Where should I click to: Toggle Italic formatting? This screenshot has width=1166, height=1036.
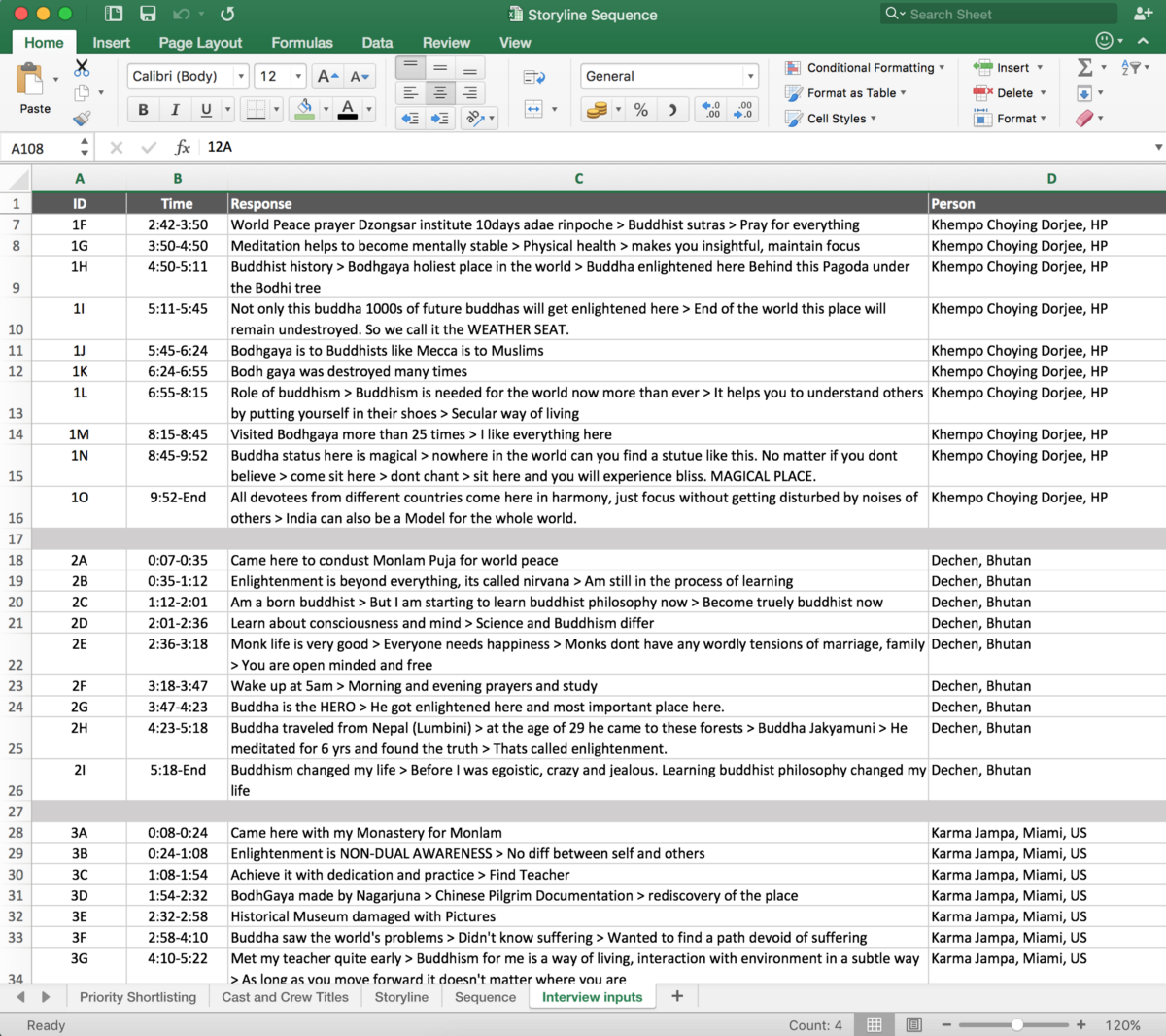pos(175,110)
